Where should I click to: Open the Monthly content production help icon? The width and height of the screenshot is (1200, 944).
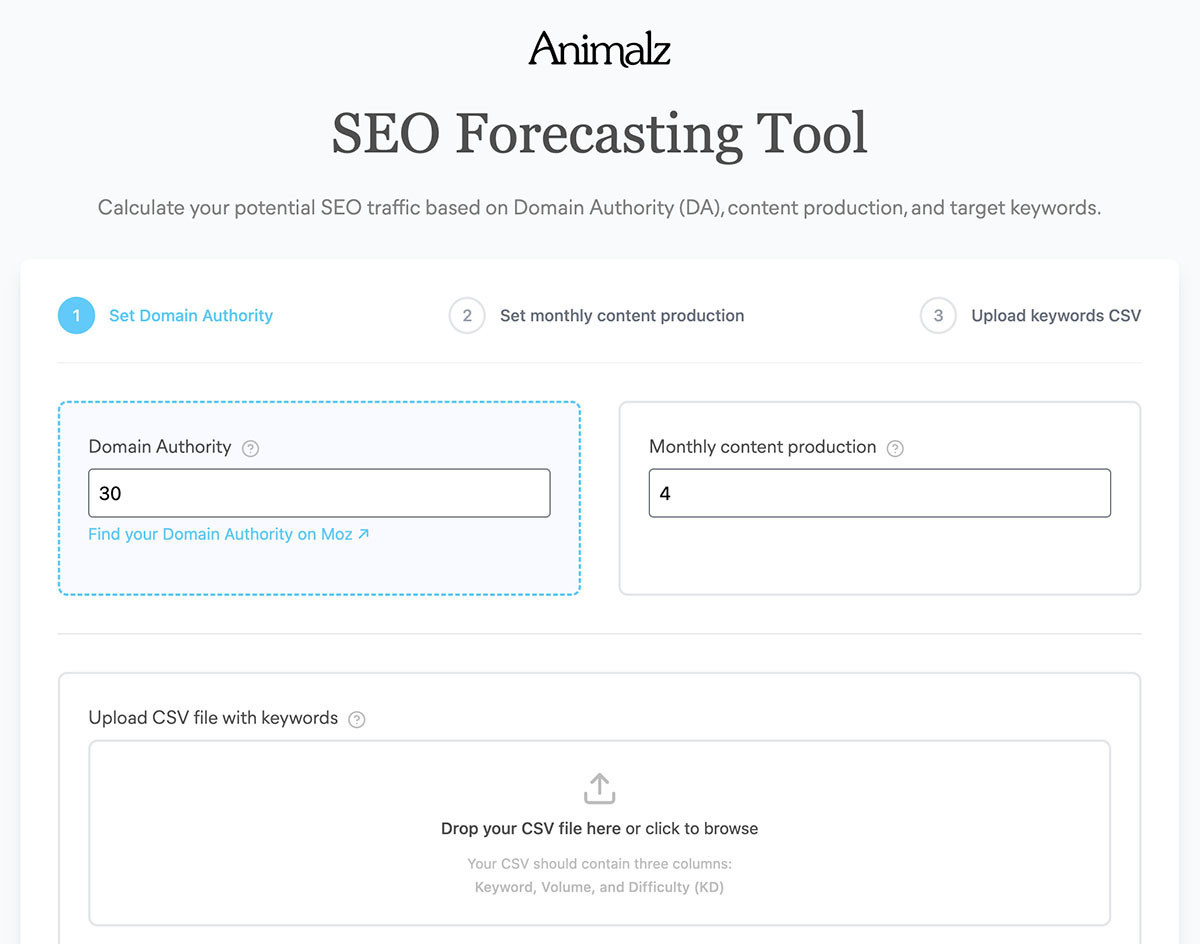point(895,449)
